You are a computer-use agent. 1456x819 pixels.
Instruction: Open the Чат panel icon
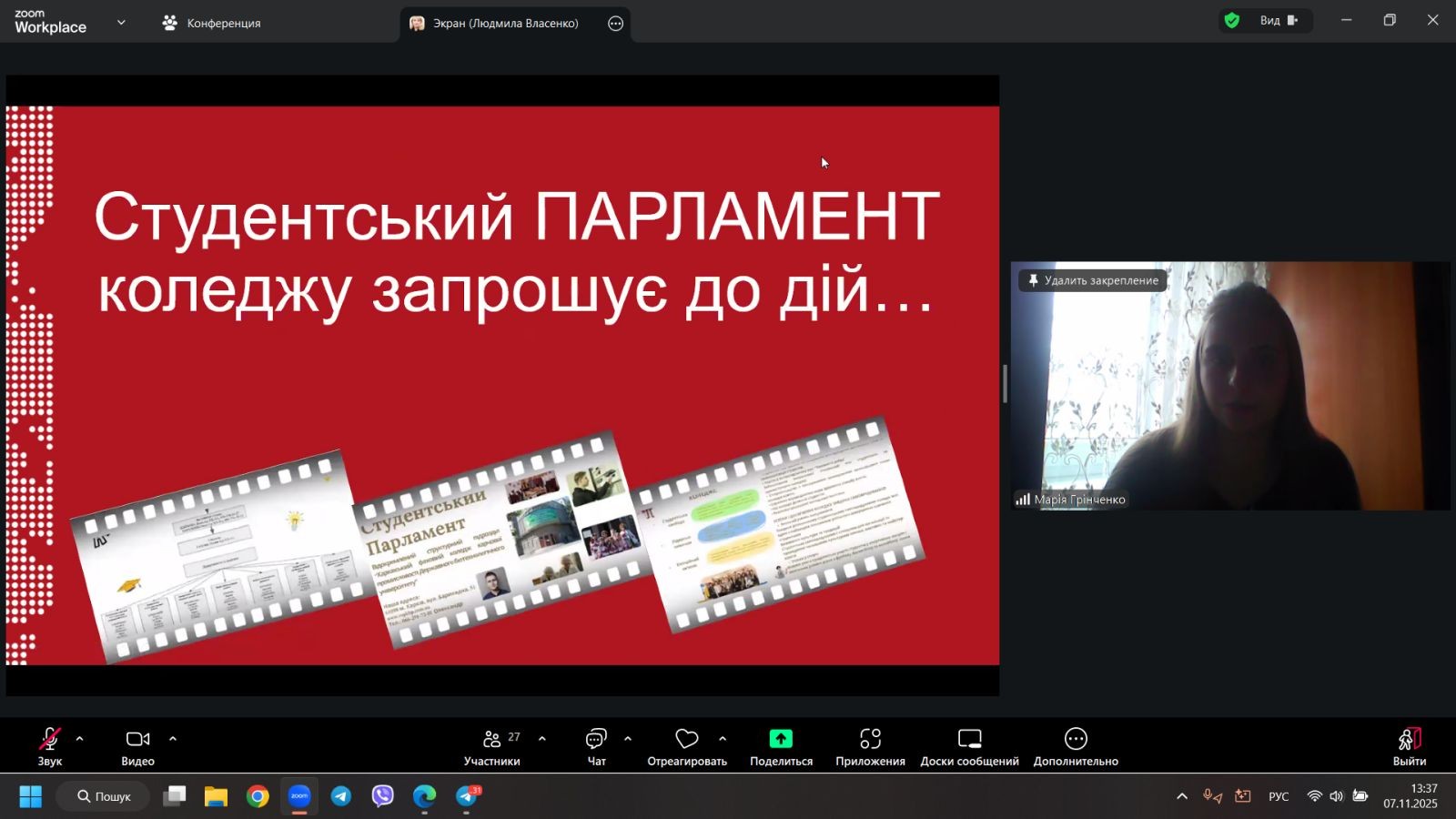(x=596, y=739)
